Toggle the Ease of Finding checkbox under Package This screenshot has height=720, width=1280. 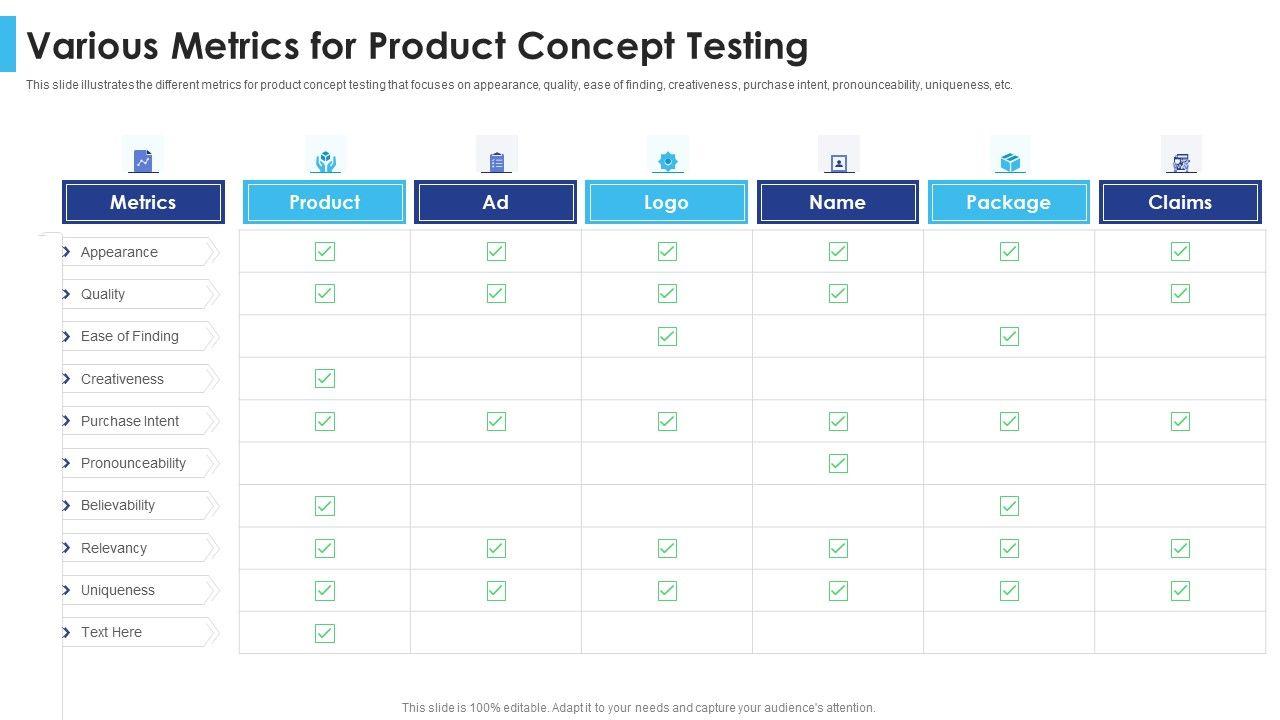[1009, 336]
